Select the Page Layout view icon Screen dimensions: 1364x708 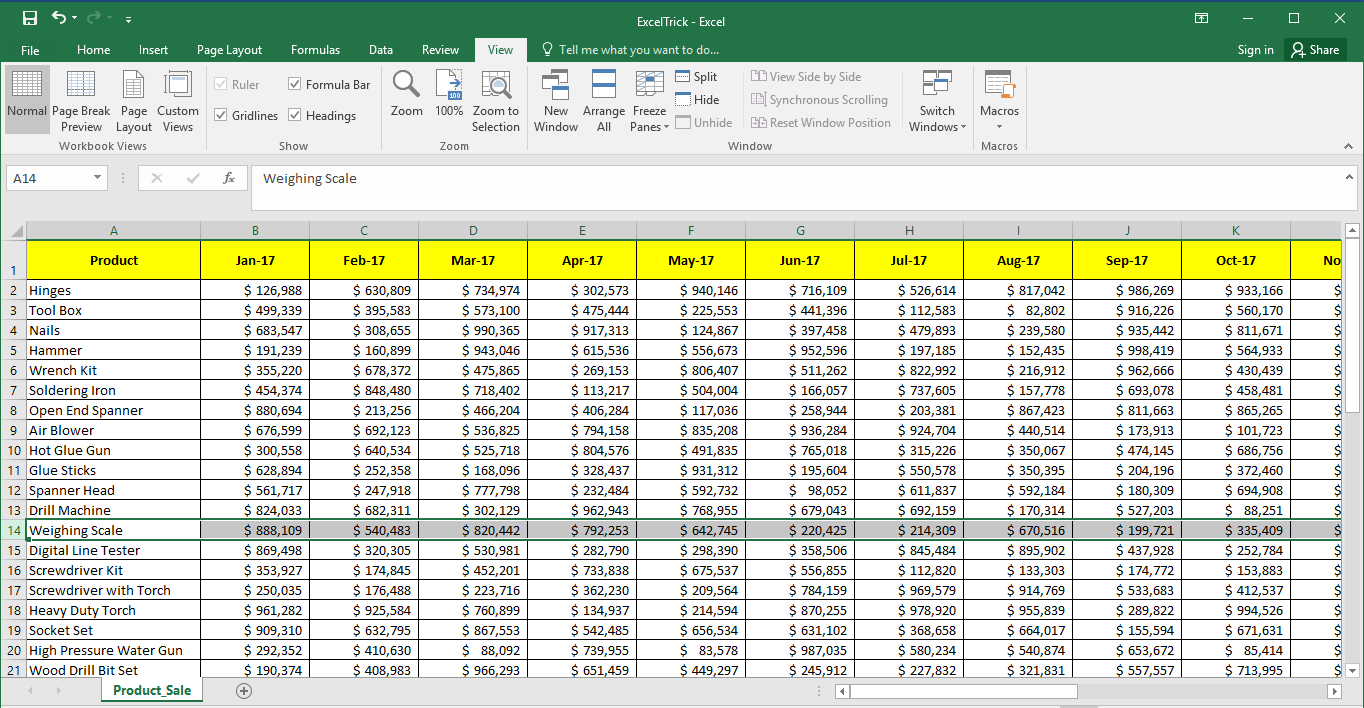pyautogui.click(x=134, y=100)
